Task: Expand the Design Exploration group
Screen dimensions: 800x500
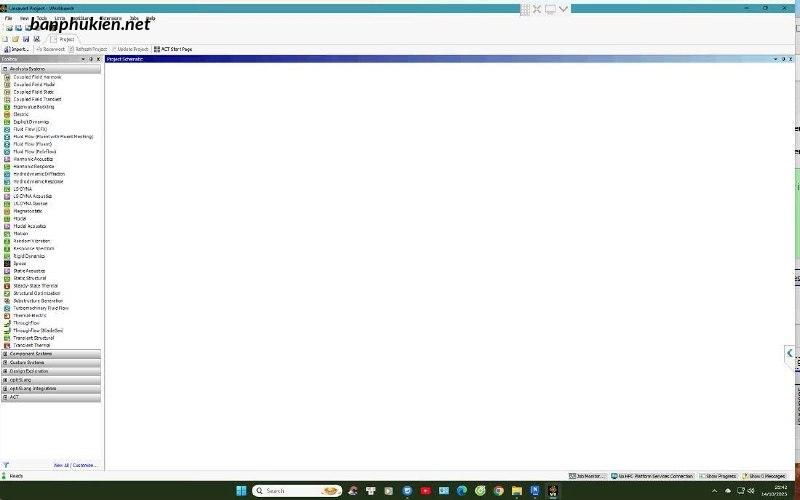Action: [50, 371]
